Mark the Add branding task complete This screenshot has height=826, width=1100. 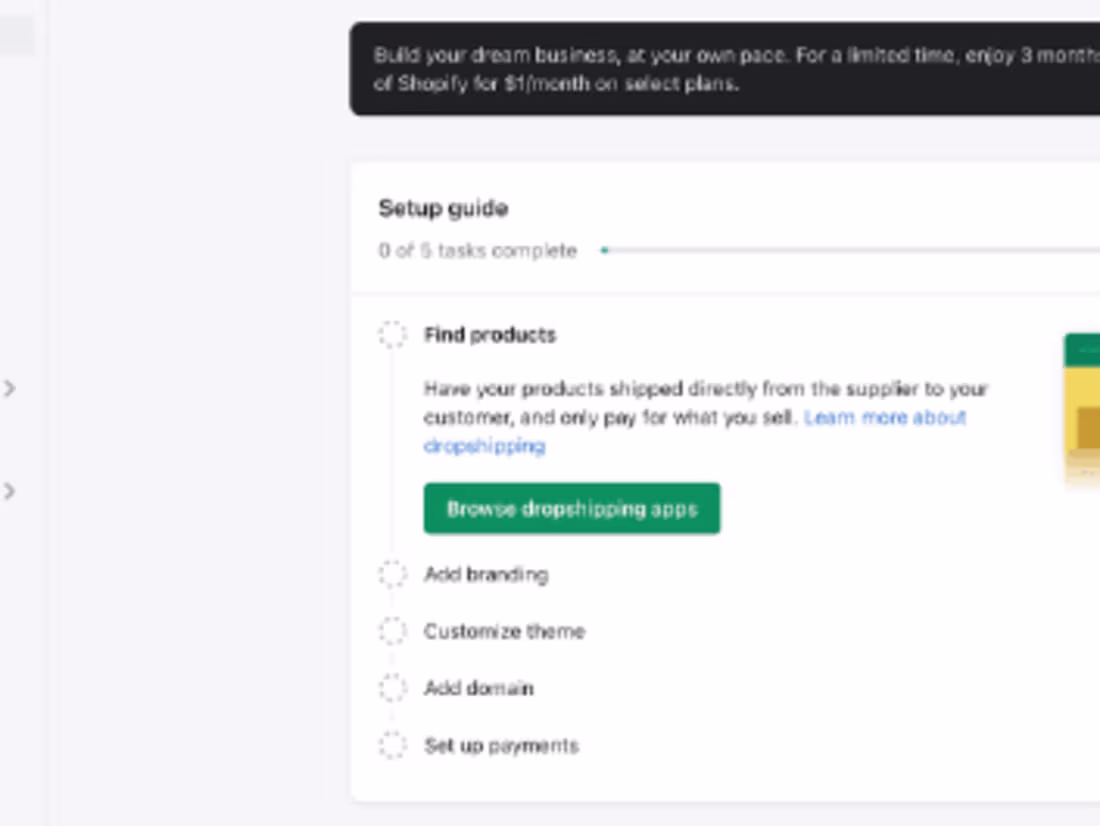tap(392, 574)
